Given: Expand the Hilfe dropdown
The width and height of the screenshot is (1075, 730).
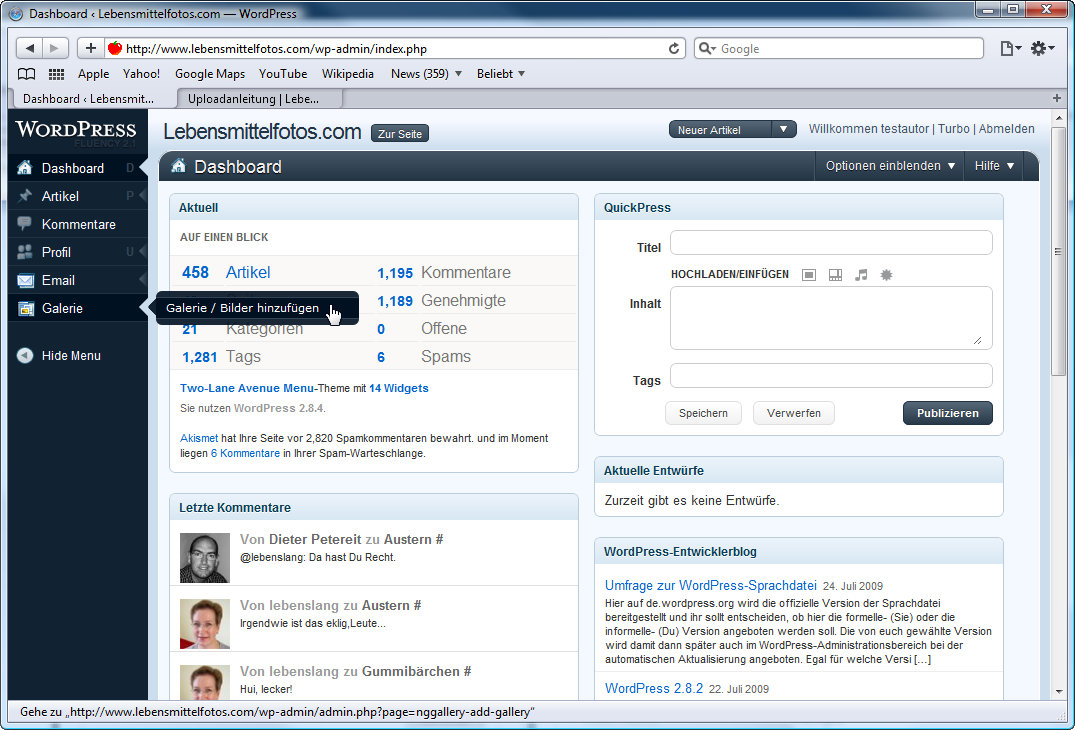Looking at the screenshot, I should coord(994,166).
